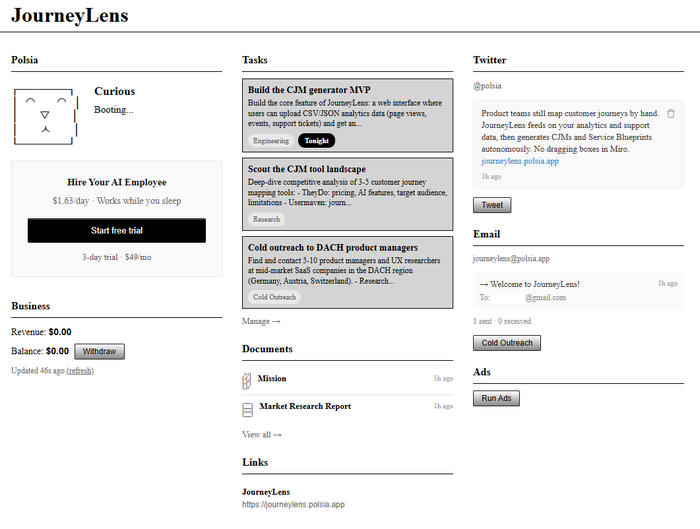Open the Build the CJM generator MVP task
Image resolution: width=700 pixels, height=529 pixels.
coord(347,115)
